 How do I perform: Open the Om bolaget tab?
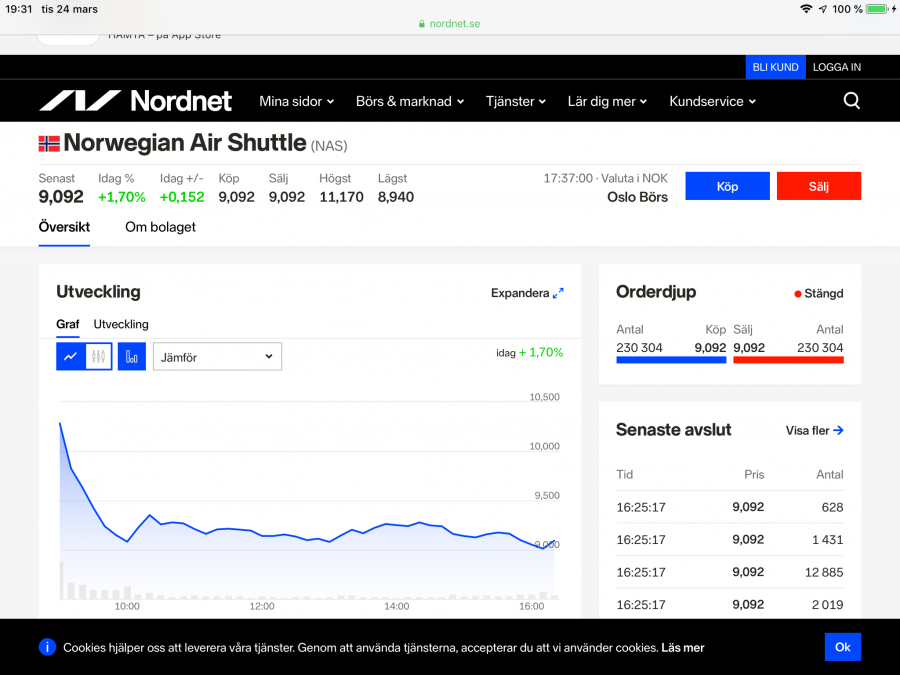coord(160,227)
